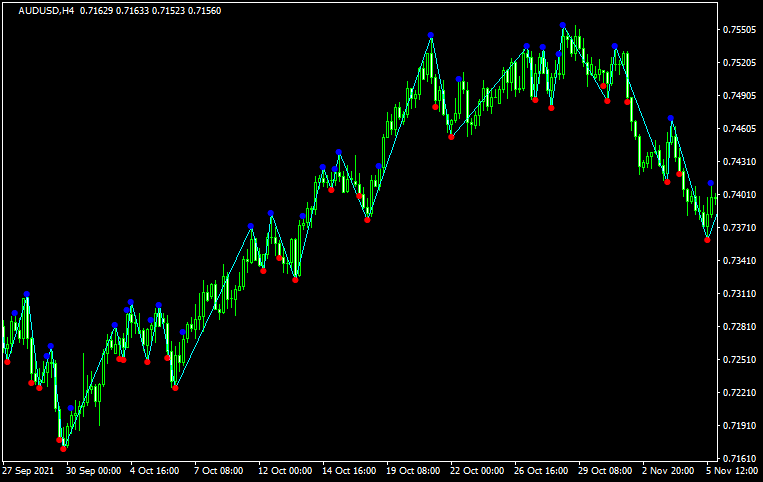Click the 27 Sep 2021 date label
Screen dimensions: 763x482
click(x=29, y=470)
